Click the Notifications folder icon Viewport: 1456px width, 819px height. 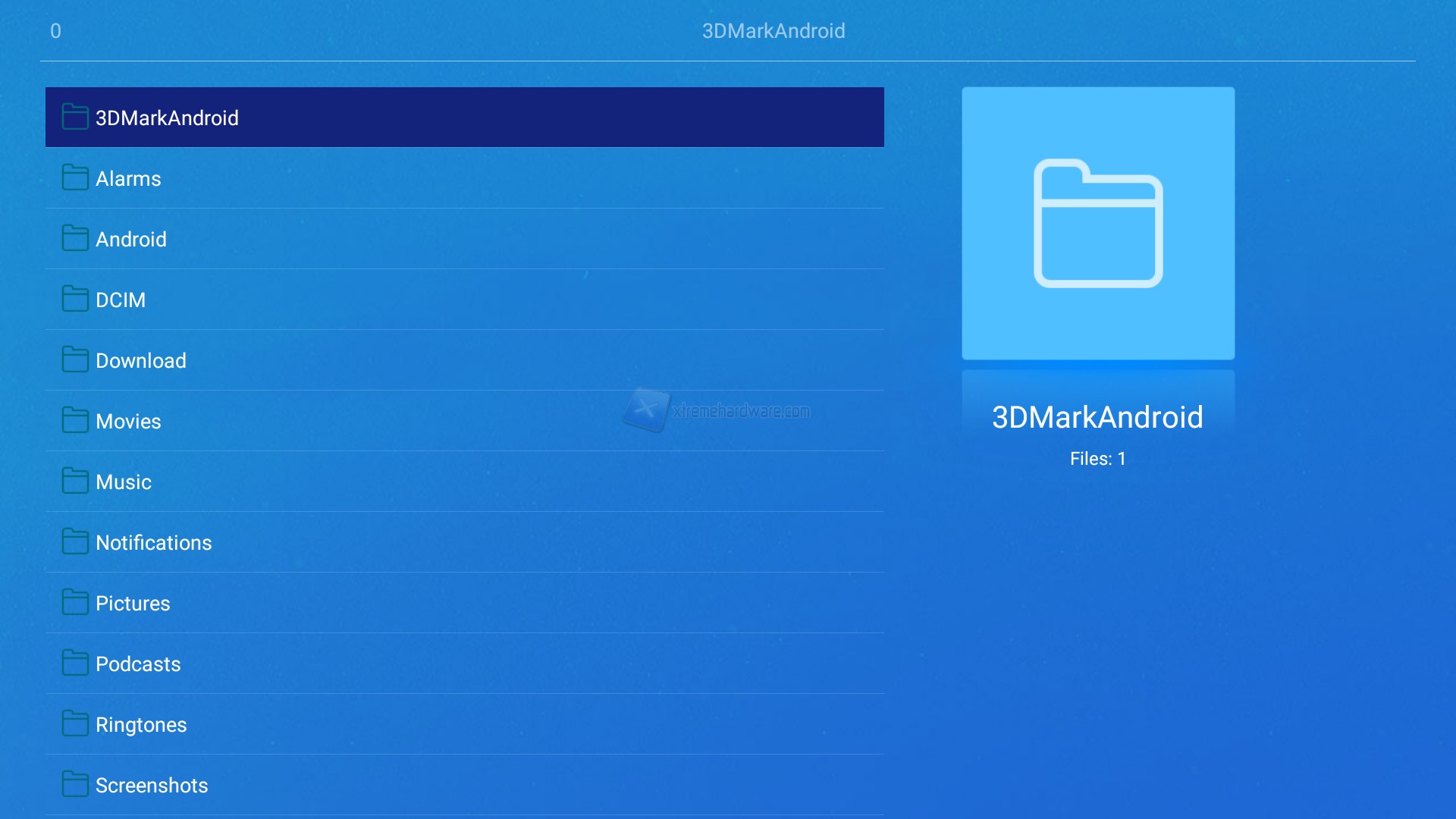75,542
